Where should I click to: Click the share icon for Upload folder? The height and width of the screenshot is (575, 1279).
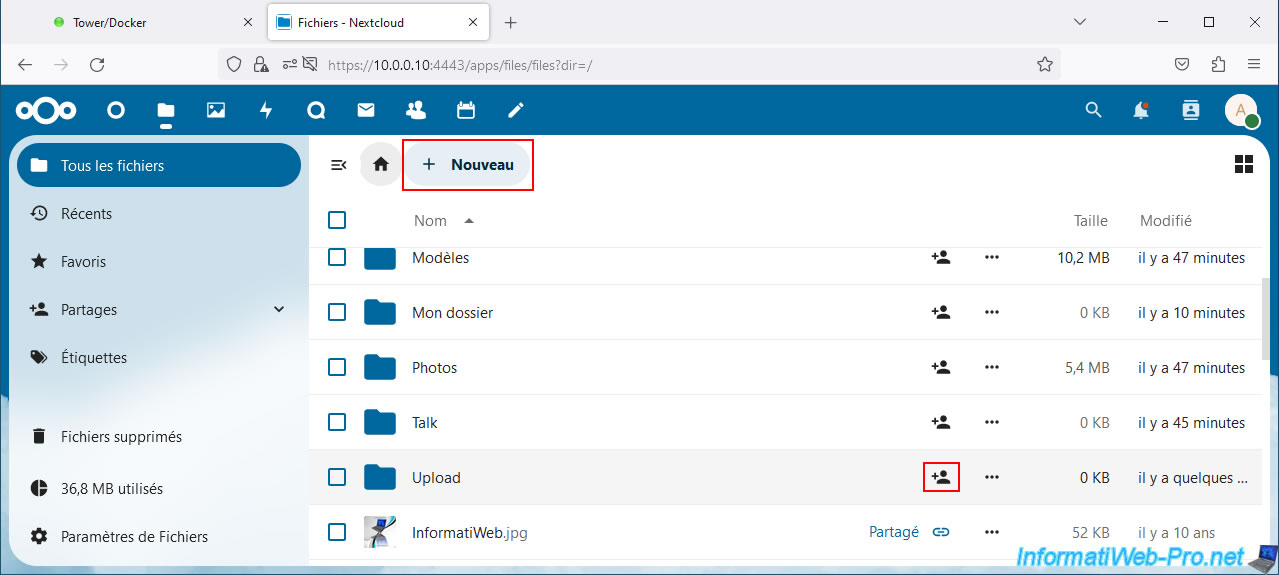click(x=941, y=478)
